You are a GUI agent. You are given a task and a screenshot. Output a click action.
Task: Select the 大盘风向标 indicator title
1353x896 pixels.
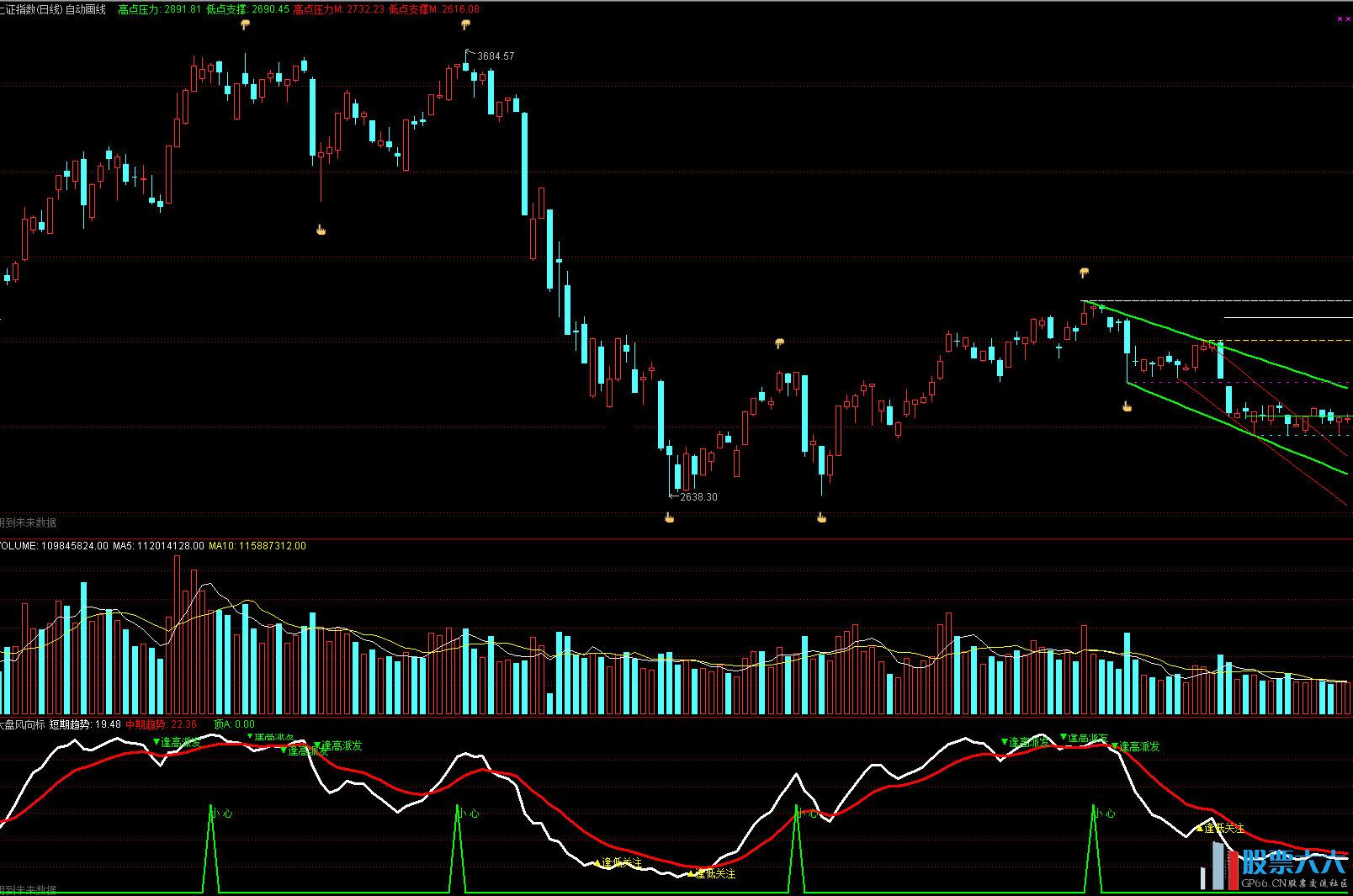(22, 724)
